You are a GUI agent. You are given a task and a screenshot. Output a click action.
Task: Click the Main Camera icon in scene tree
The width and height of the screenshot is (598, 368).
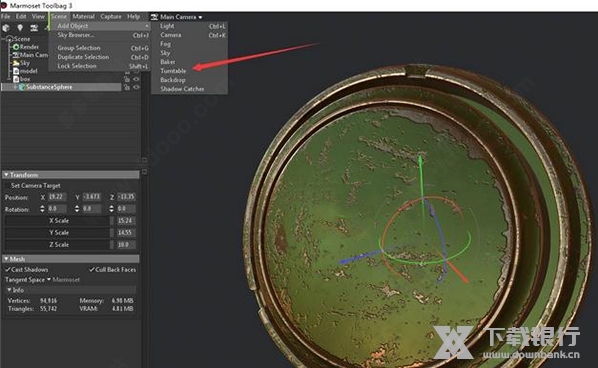point(16,55)
